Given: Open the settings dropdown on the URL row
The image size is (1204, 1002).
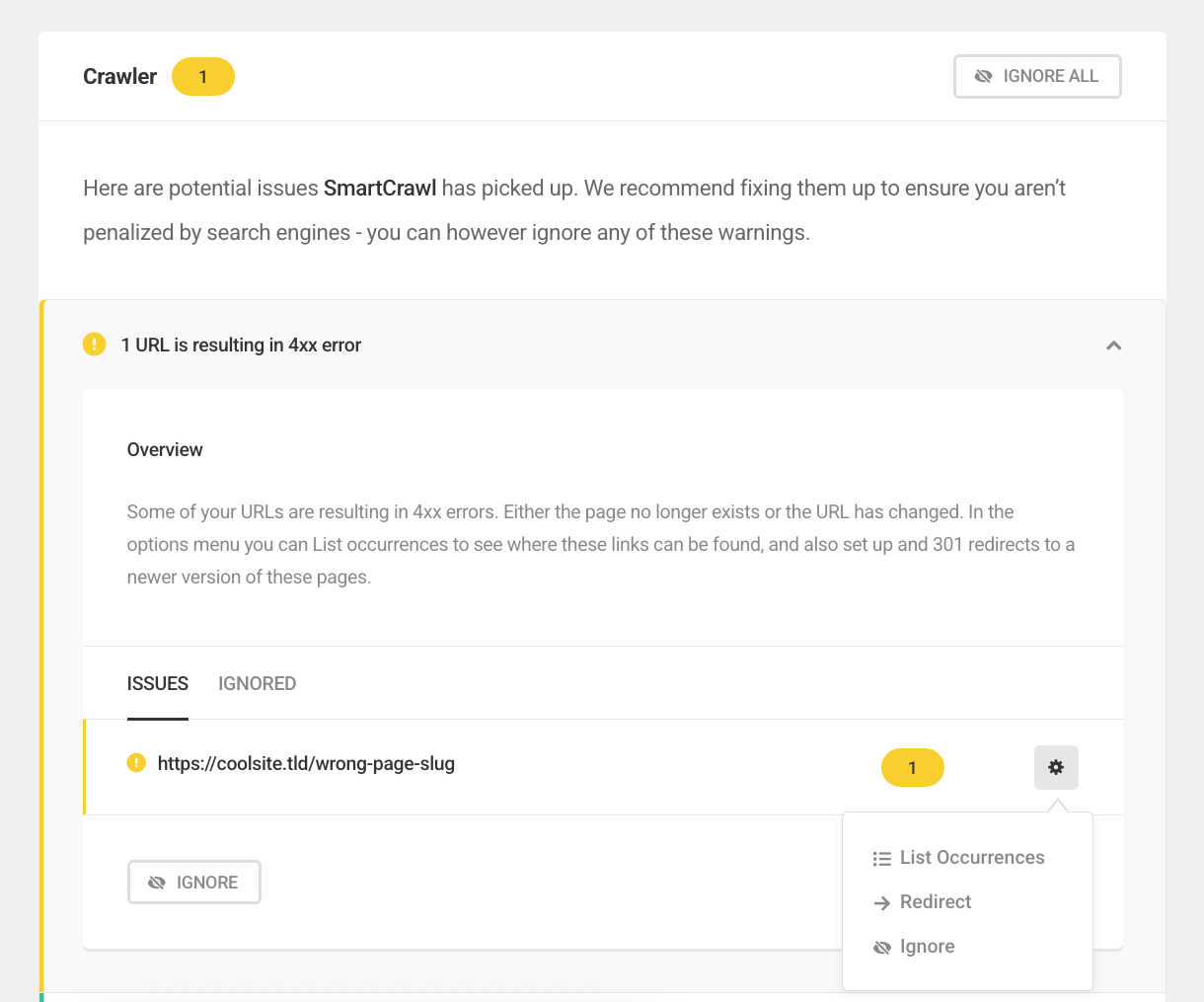Looking at the screenshot, I should (1056, 767).
